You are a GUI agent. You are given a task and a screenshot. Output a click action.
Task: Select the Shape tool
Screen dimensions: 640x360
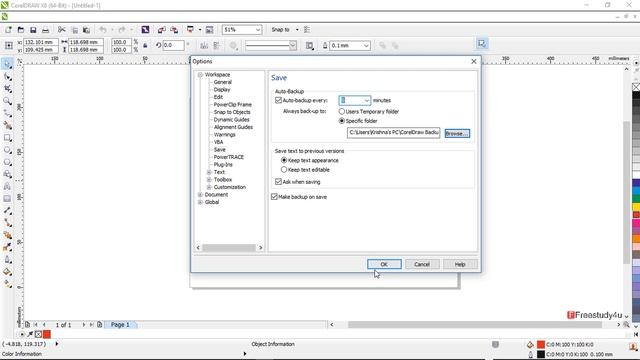(7, 77)
